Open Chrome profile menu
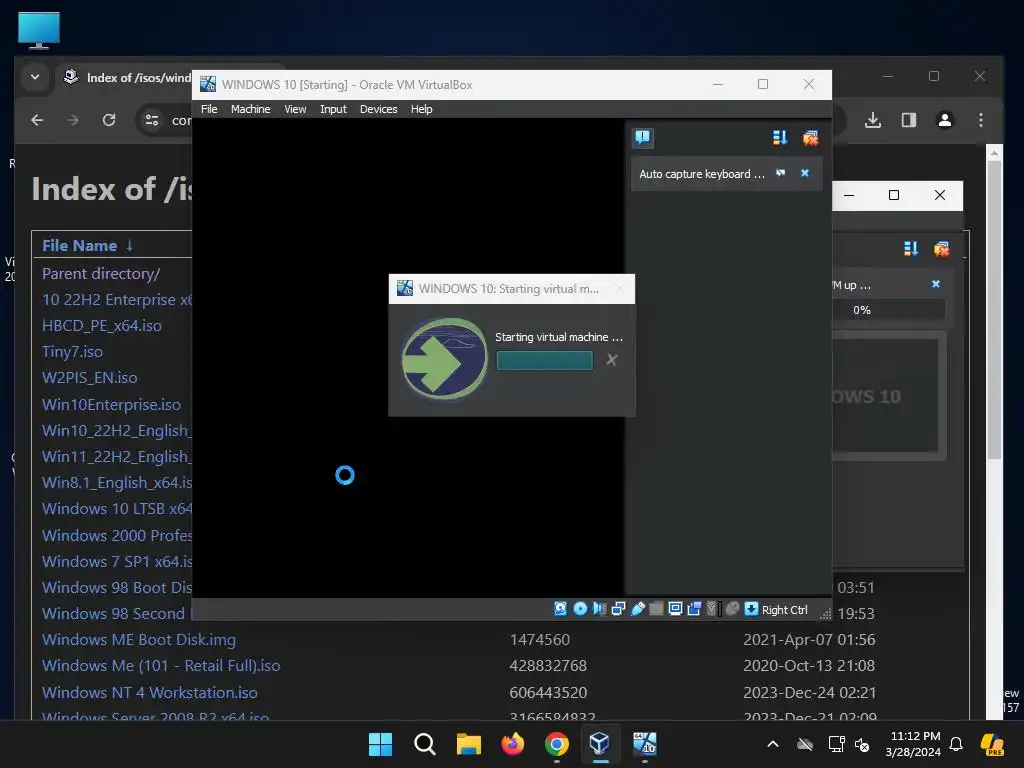This screenshot has height=768, width=1024. click(x=944, y=120)
